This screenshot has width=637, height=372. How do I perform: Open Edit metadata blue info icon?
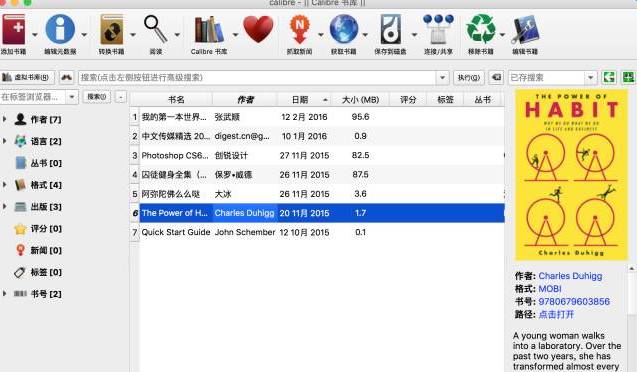click(x=60, y=29)
